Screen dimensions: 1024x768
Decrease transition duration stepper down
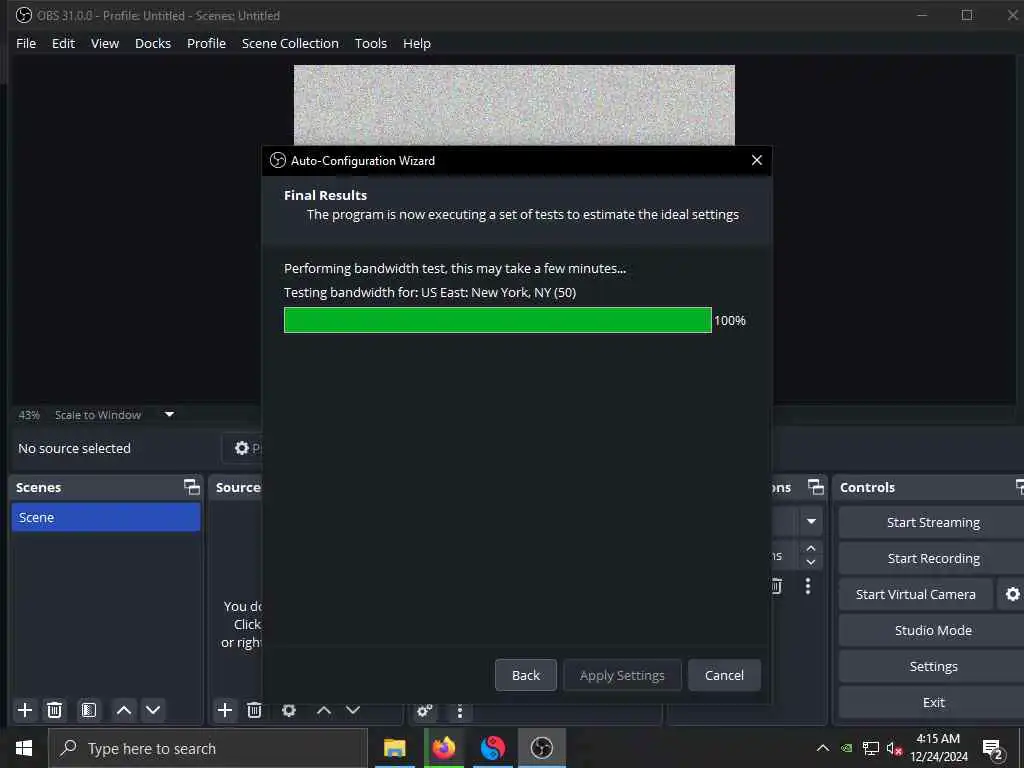pos(810,562)
